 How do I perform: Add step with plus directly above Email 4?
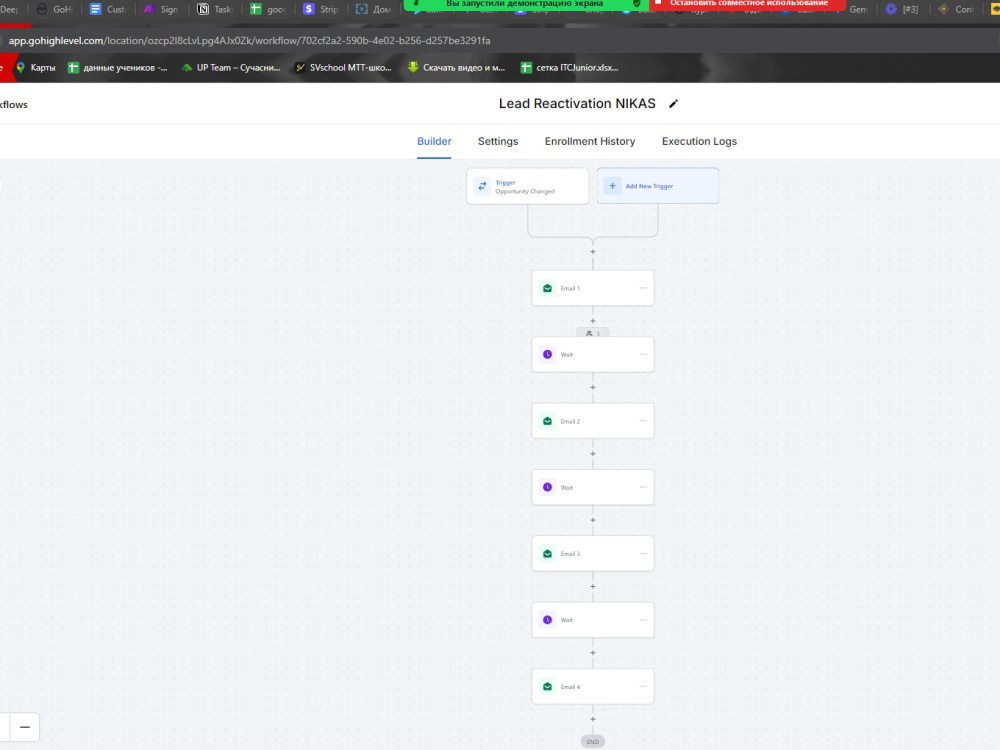coord(592,652)
